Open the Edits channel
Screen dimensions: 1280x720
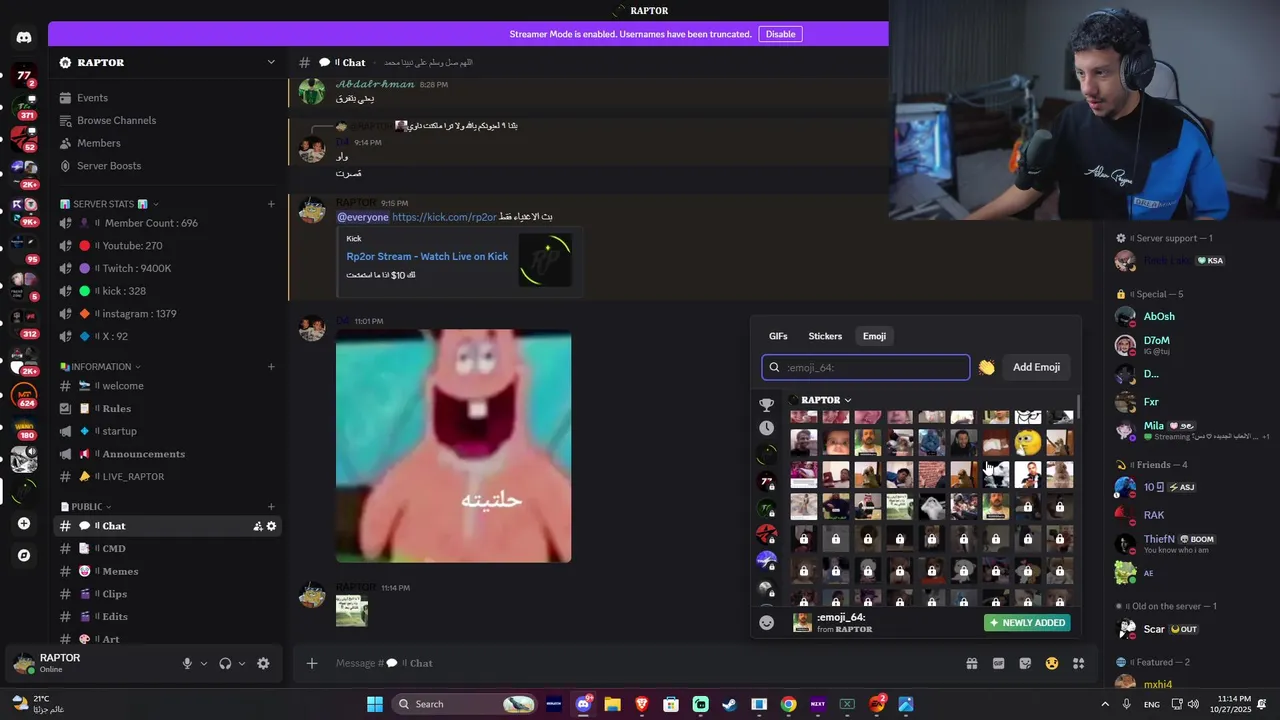[x=168, y=617]
